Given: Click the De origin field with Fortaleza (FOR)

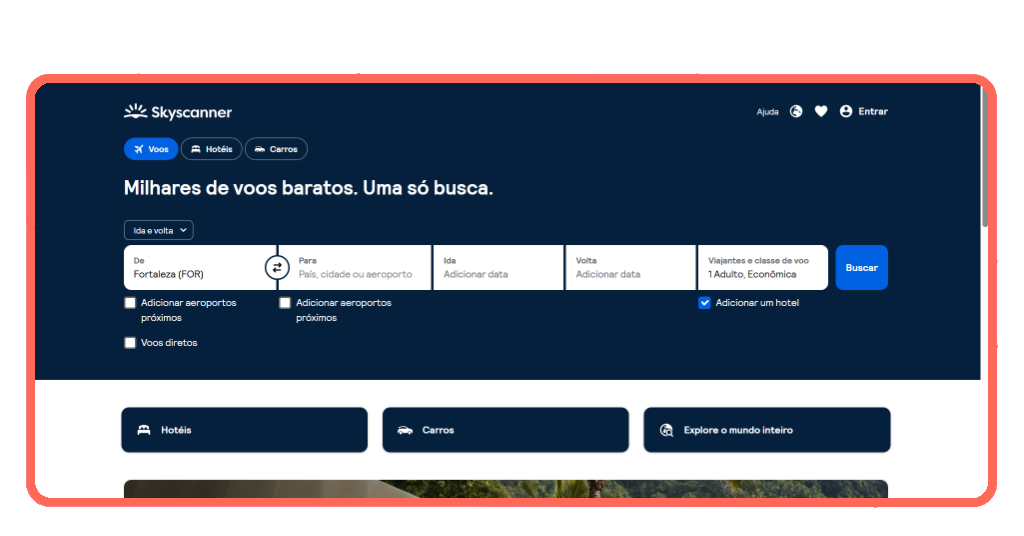Looking at the screenshot, I should (x=200, y=267).
